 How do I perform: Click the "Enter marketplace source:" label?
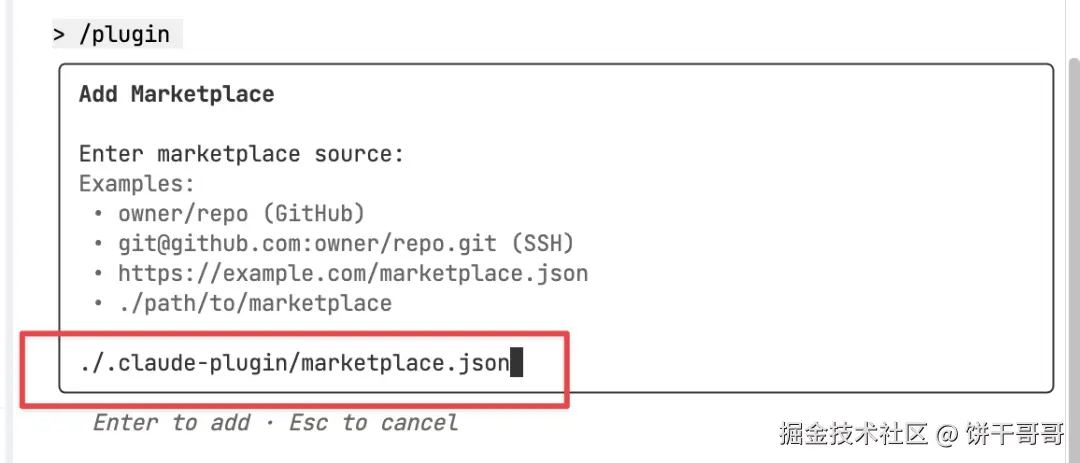coord(241,154)
